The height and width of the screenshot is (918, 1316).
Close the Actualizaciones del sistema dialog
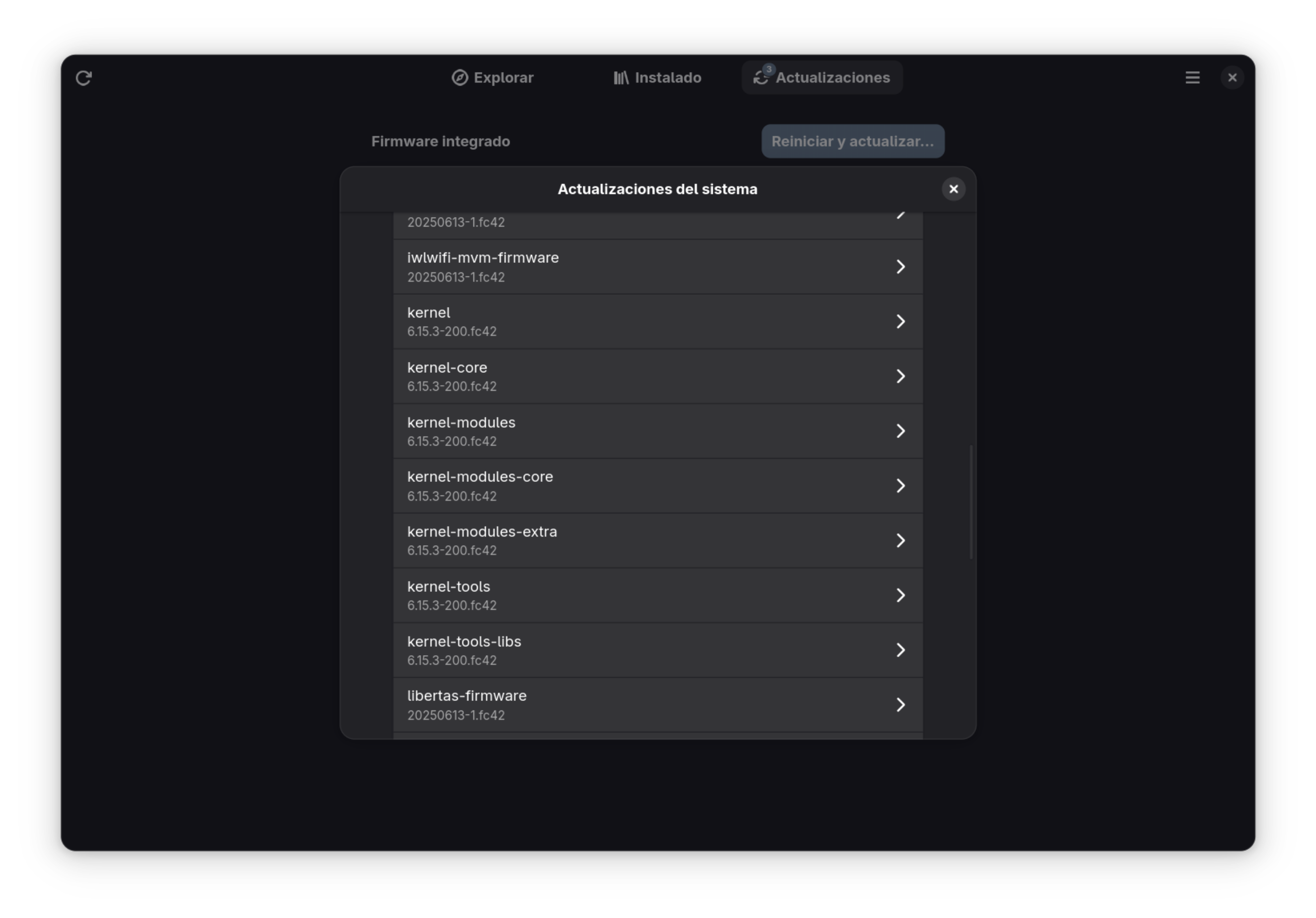click(x=953, y=189)
